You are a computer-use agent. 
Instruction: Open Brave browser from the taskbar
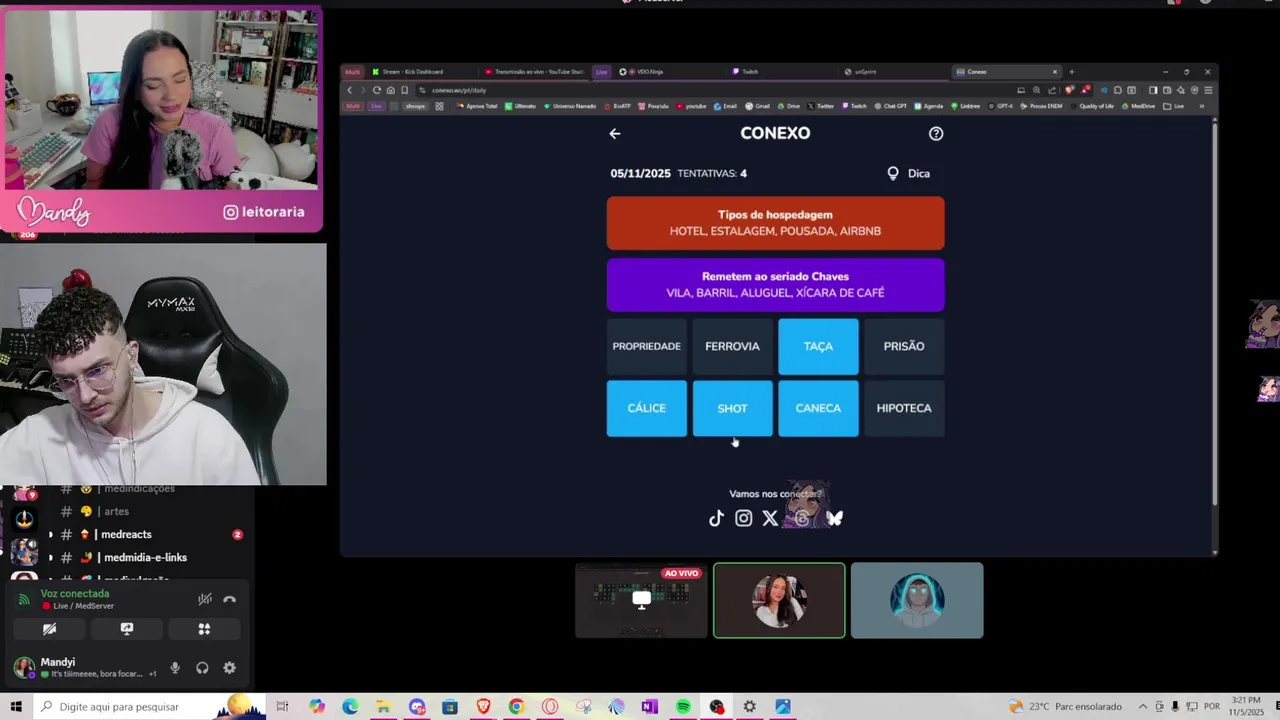coord(484,707)
